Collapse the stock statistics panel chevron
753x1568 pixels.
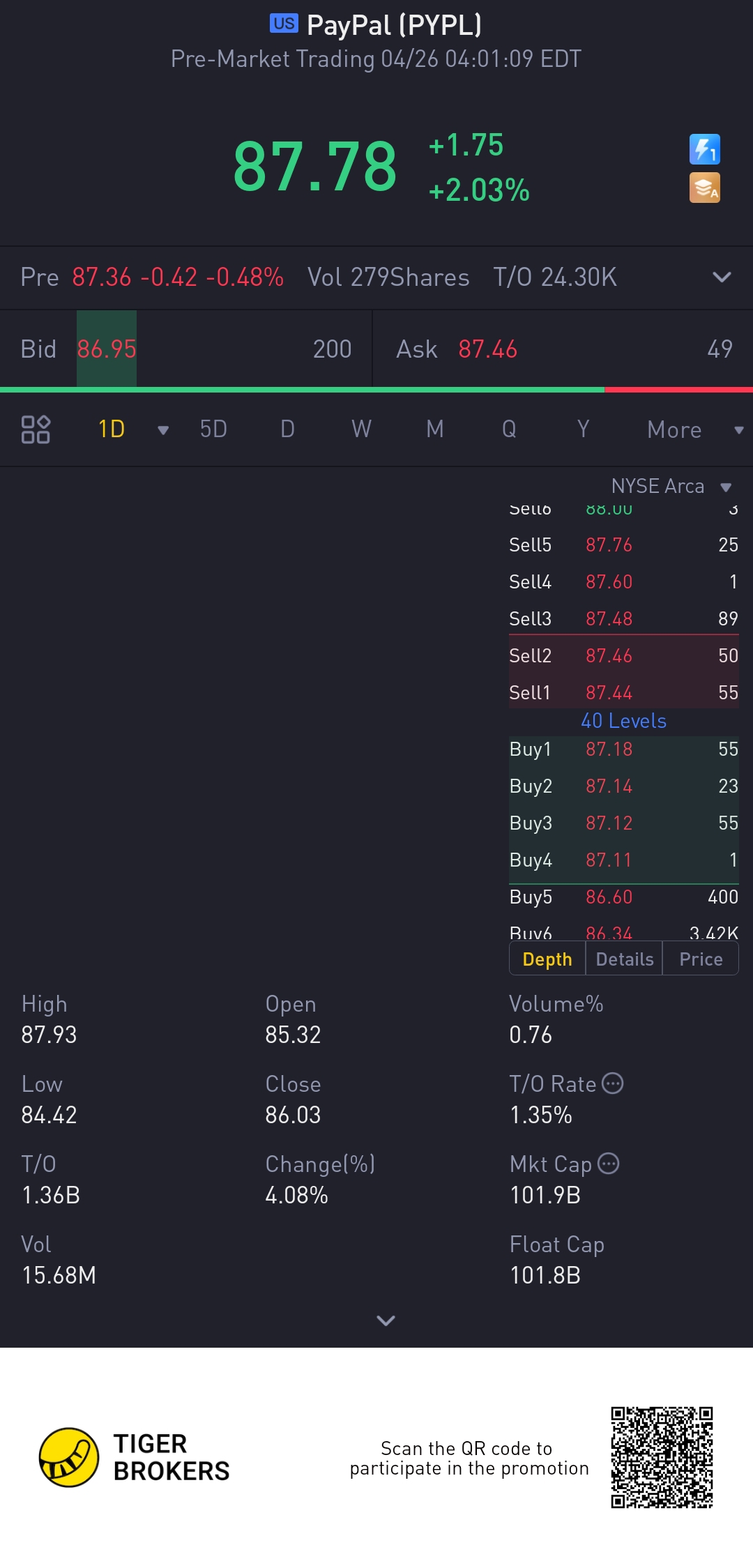(x=386, y=1320)
